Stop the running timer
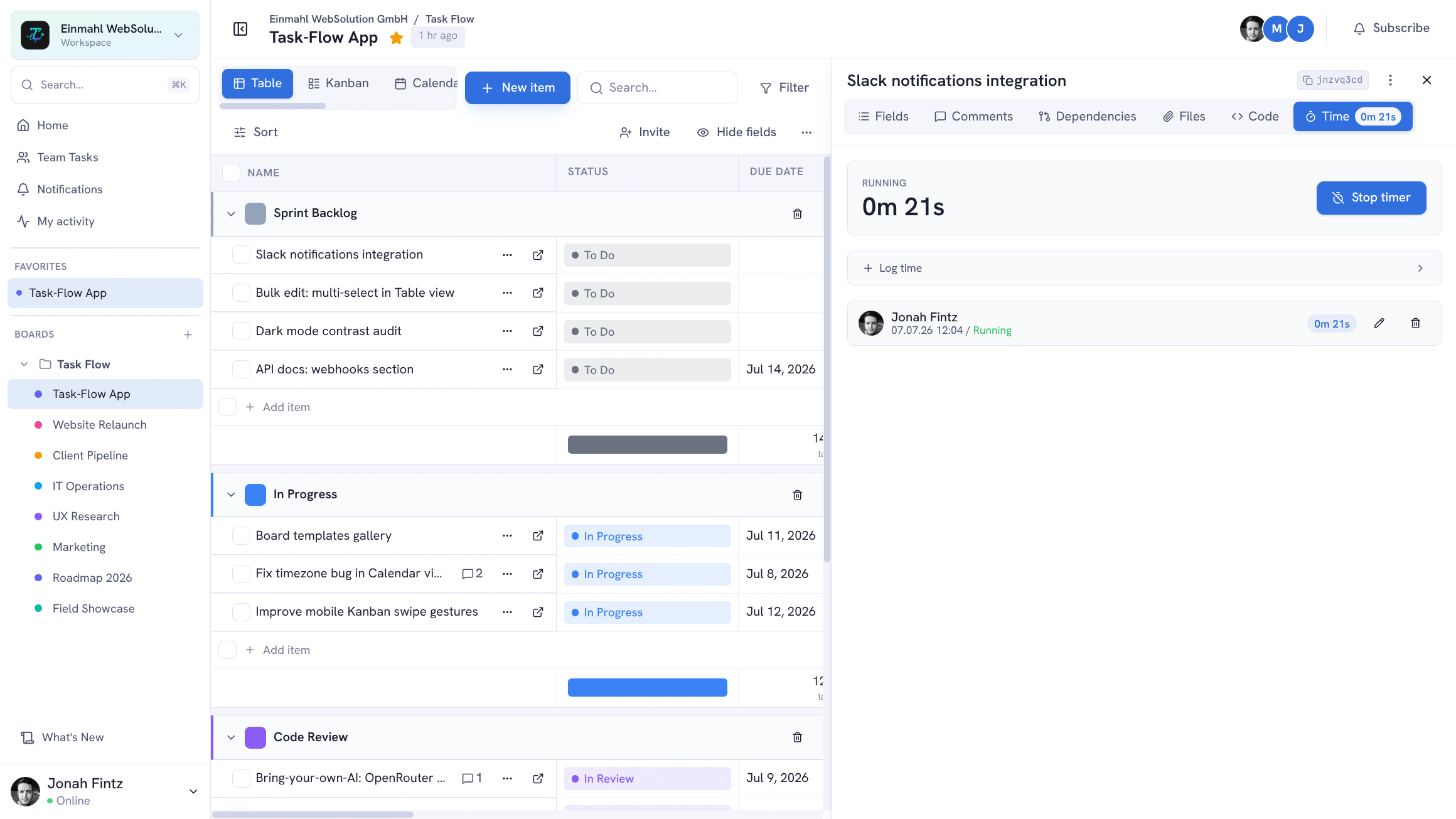The width and height of the screenshot is (1456, 819). [x=1371, y=198]
